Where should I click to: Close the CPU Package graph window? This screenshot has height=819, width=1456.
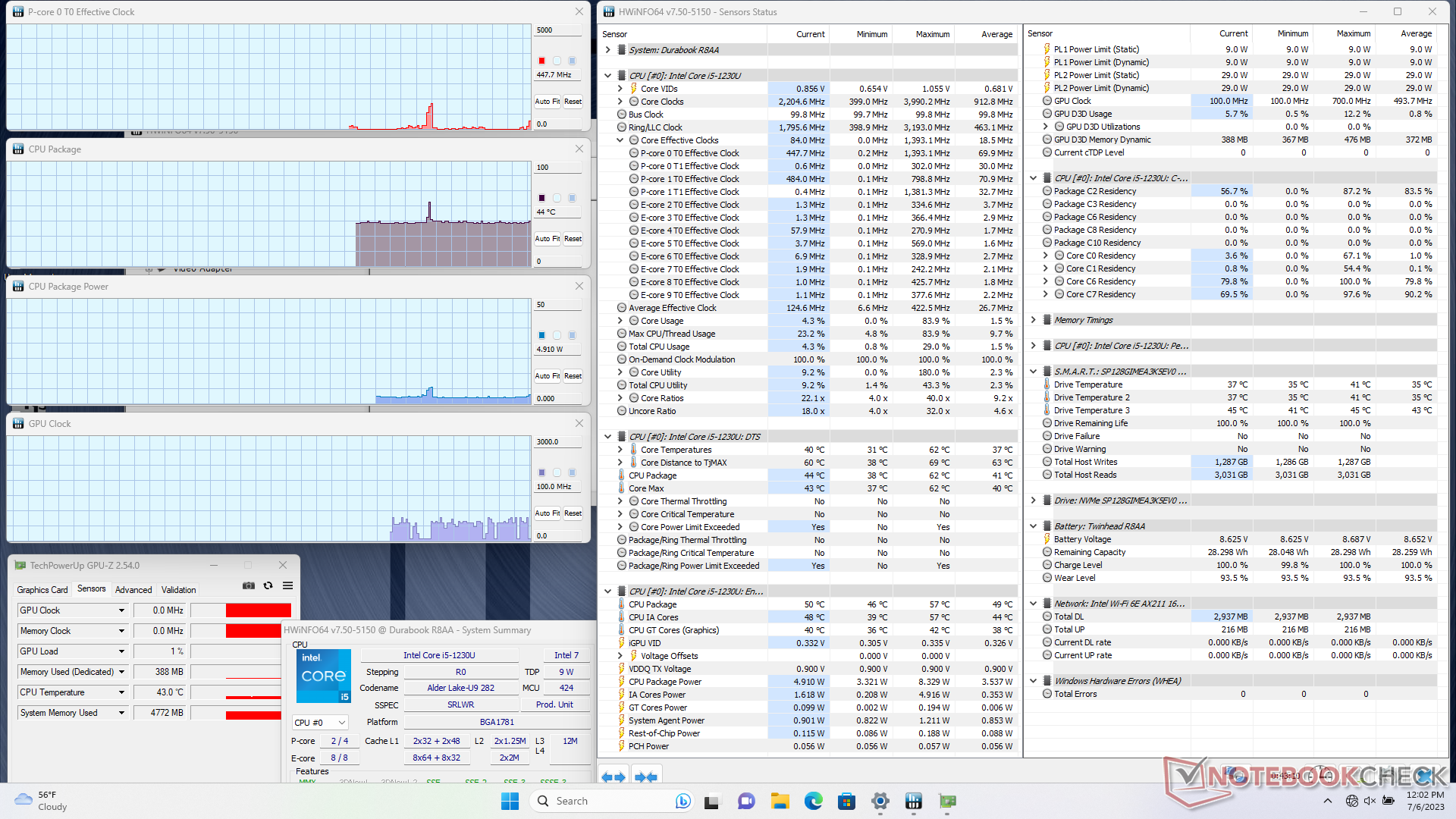tap(579, 149)
